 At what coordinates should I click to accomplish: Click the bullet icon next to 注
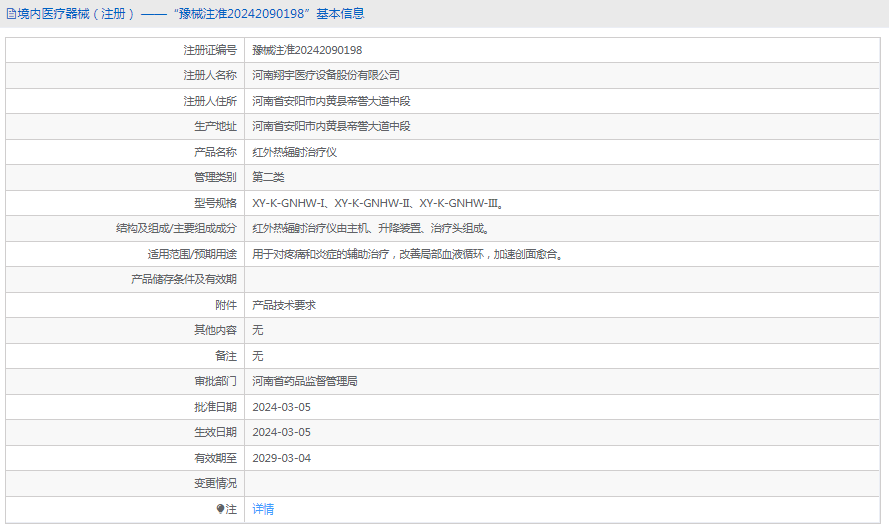pyautogui.click(x=221, y=509)
